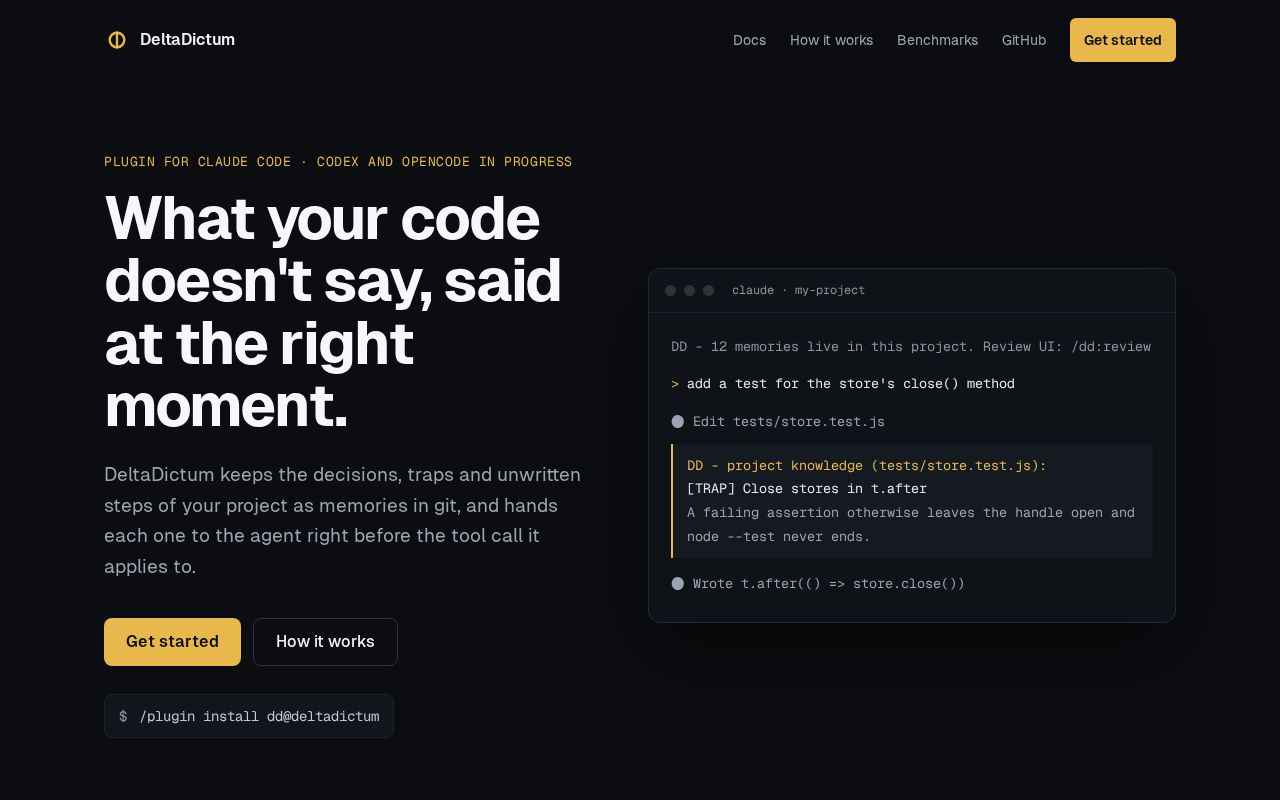Select the /plugin install dd@deltadictum command
The height and width of the screenshot is (800, 1280).
[x=249, y=716]
